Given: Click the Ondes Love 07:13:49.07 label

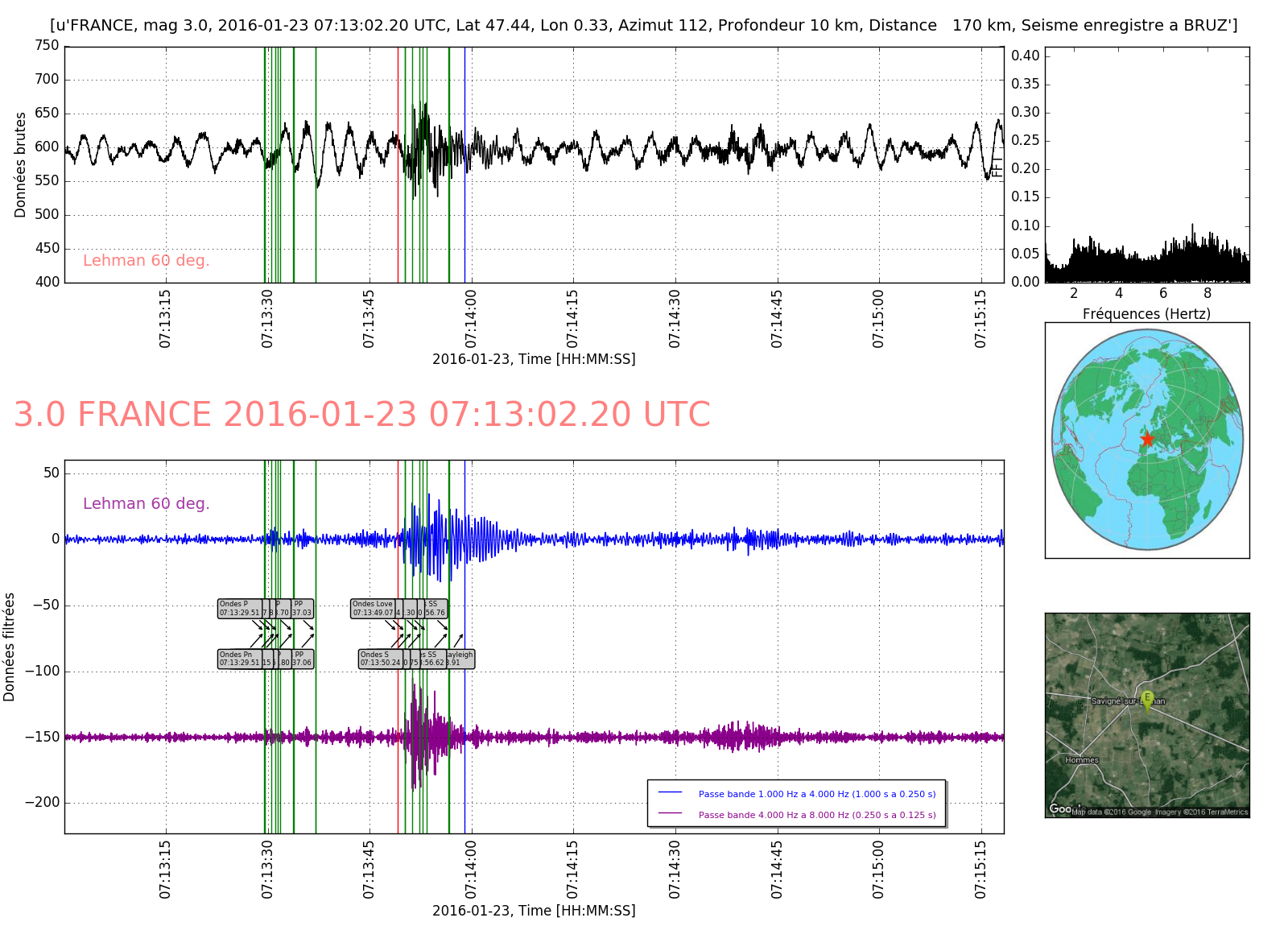Looking at the screenshot, I should (373, 609).
